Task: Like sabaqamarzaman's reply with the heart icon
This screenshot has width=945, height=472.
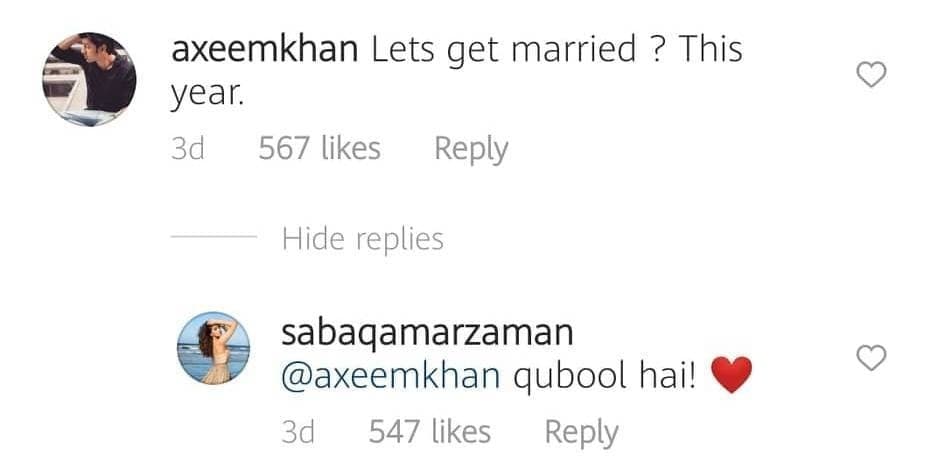Action: click(871, 358)
